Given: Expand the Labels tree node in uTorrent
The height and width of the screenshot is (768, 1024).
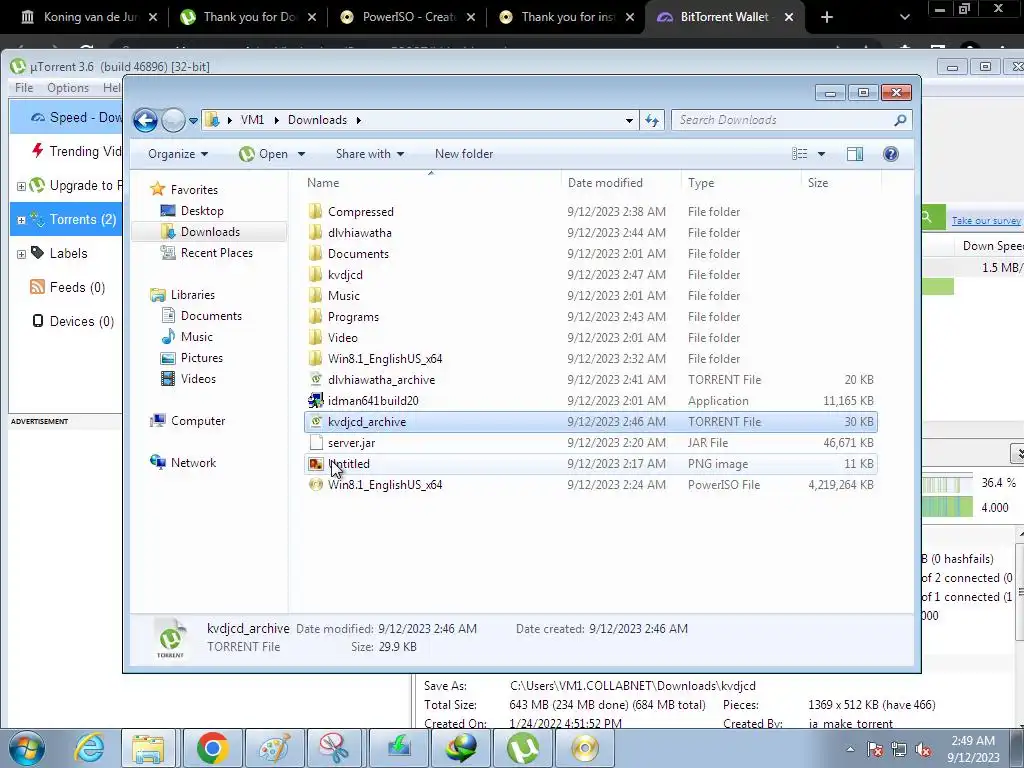Looking at the screenshot, I should pyautogui.click(x=21, y=254).
